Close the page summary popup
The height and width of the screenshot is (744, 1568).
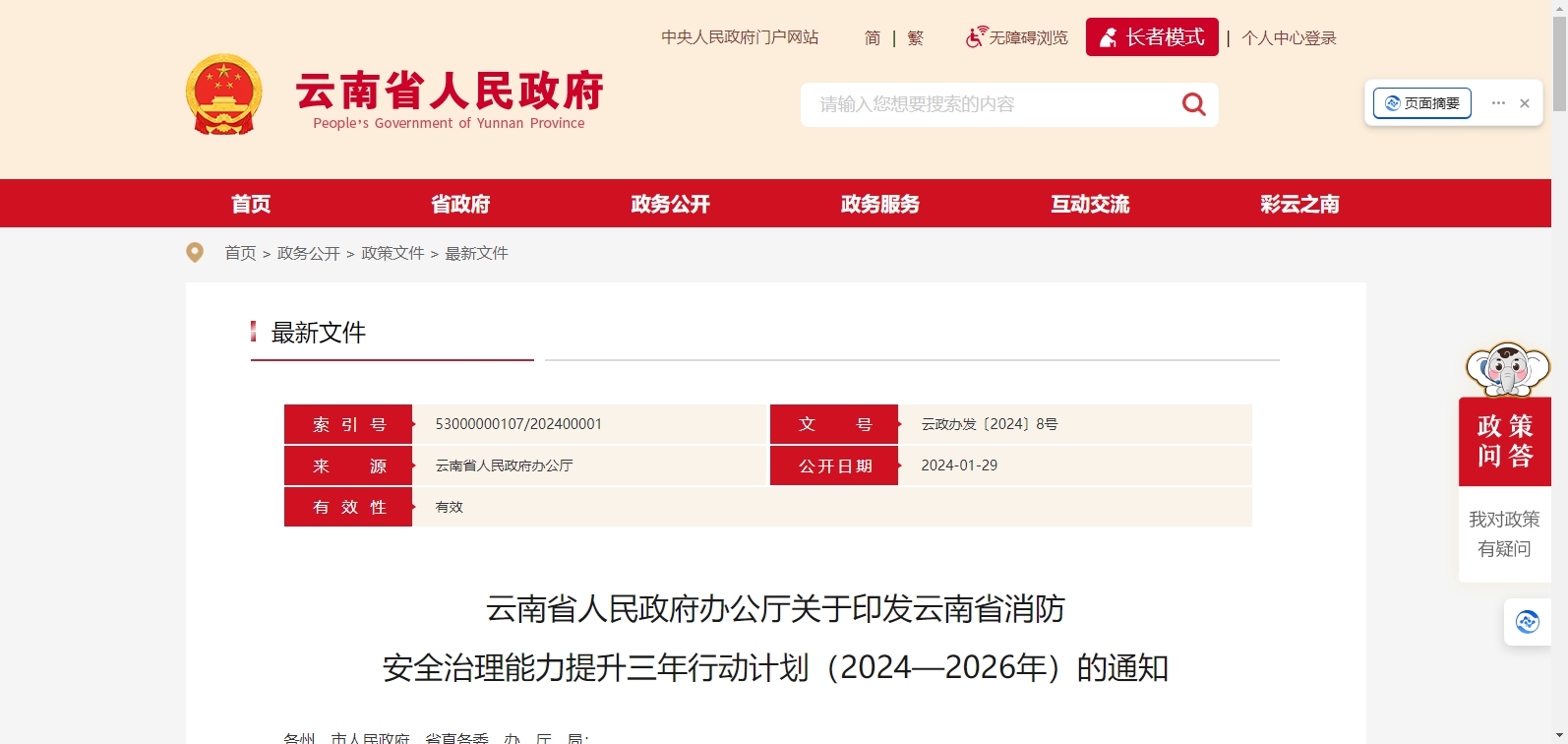(x=1525, y=103)
